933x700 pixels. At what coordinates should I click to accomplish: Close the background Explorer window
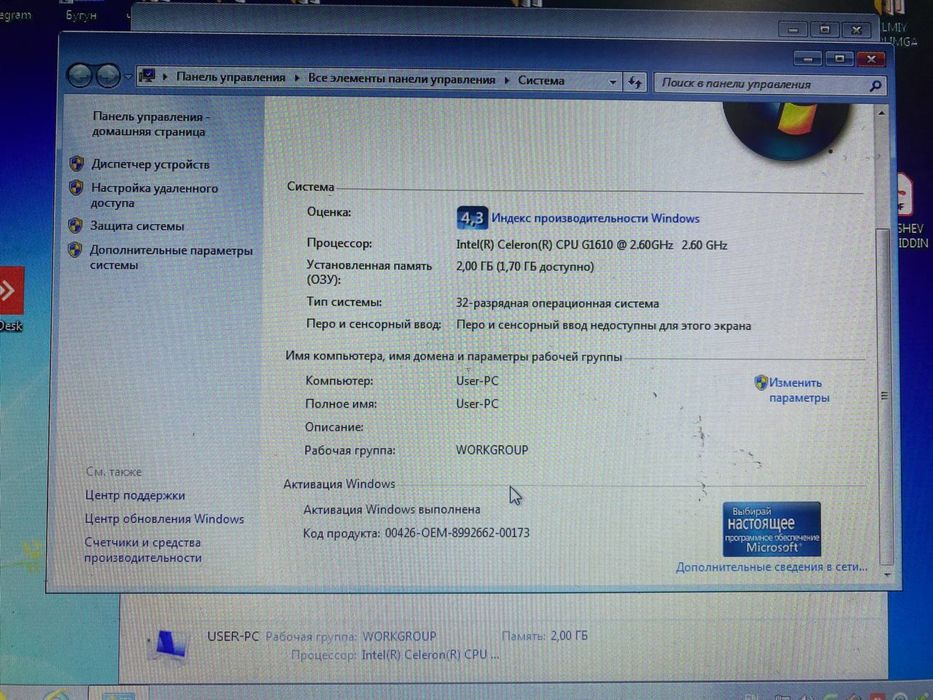tap(856, 29)
